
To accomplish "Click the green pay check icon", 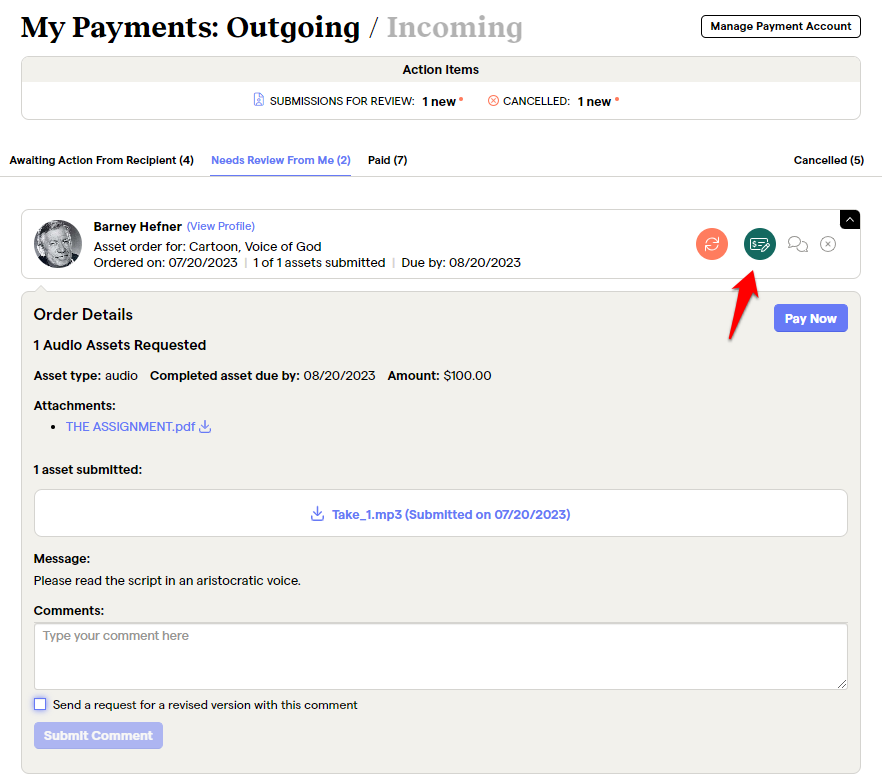I will coord(759,244).
